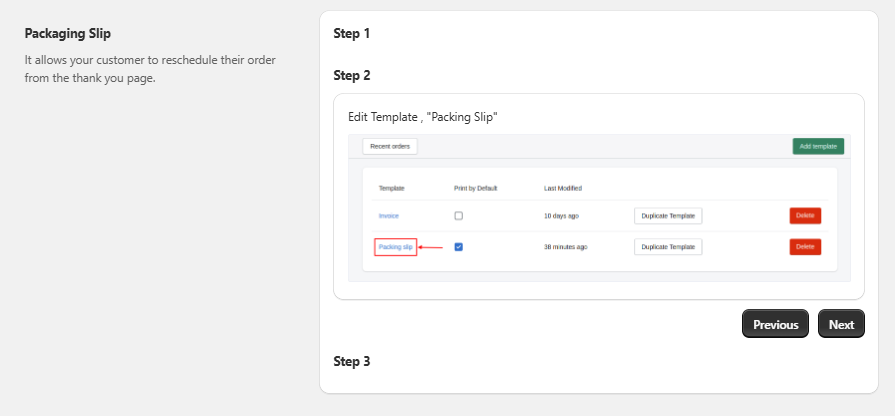Click the Print by Default column header
Image resolution: width=895 pixels, height=416 pixels.
coord(475,188)
